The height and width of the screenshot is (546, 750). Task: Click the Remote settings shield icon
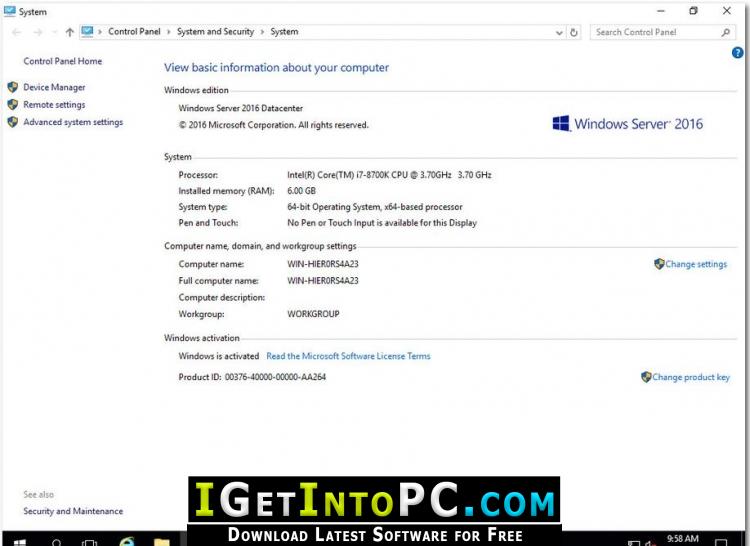pyautogui.click(x=13, y=104)
